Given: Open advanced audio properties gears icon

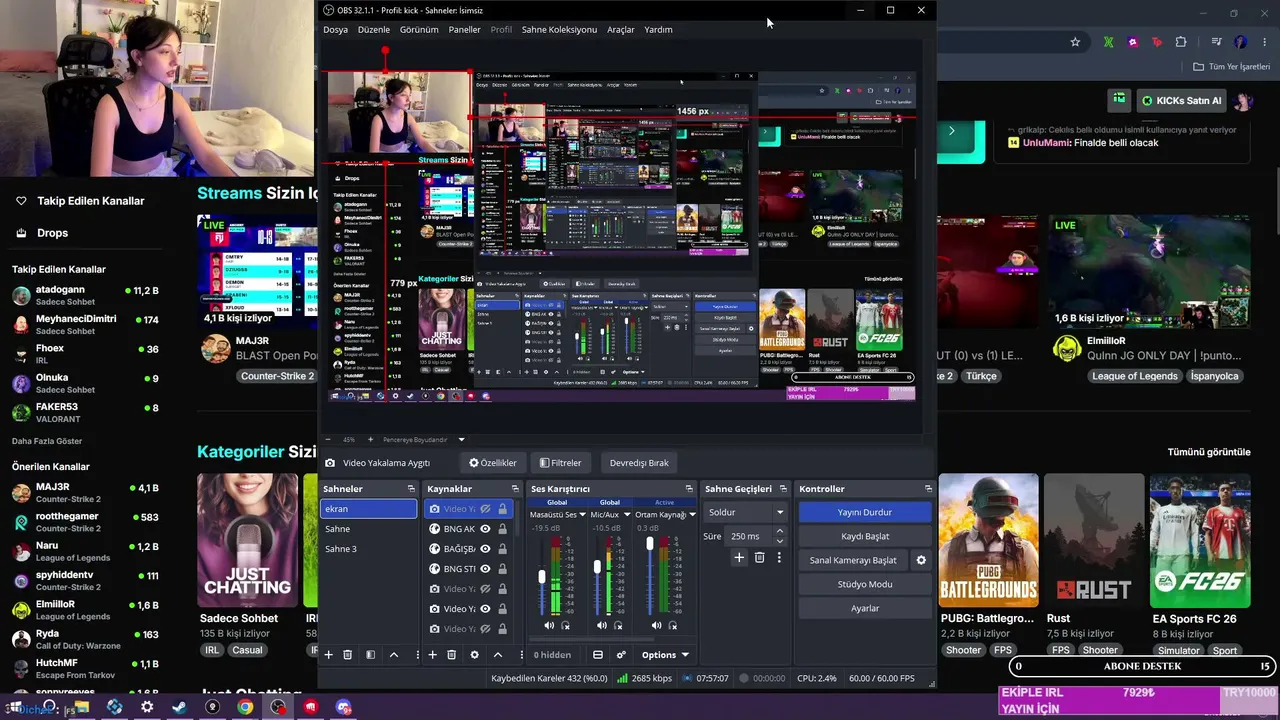Looking at the screenshot, I should tap(621, 655).
